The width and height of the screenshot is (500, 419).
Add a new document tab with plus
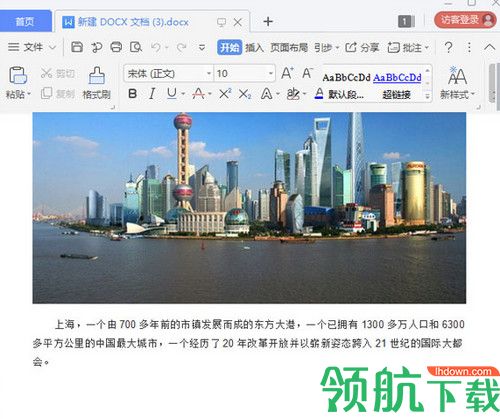coord(268,22)
